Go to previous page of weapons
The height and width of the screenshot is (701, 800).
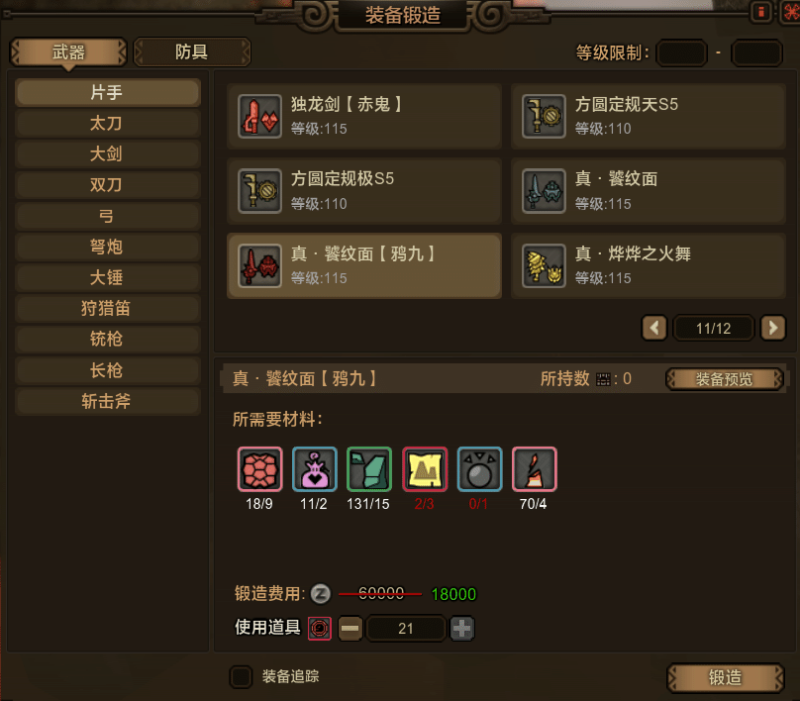[655, 328]
